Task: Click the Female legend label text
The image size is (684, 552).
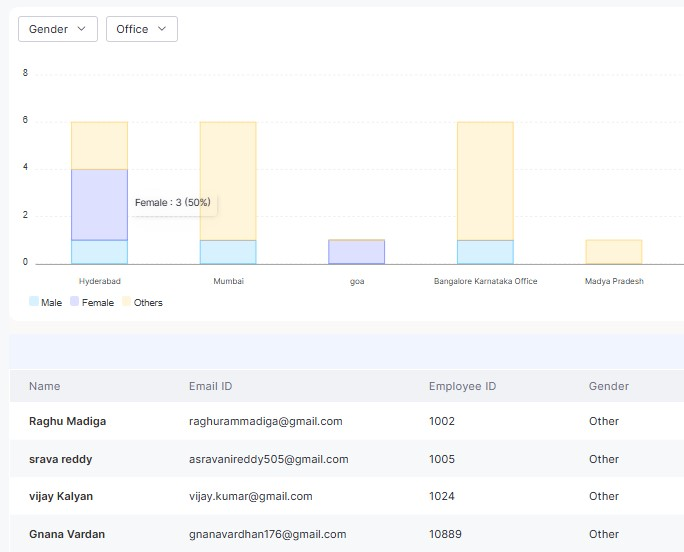Action: tap(98, 302)
